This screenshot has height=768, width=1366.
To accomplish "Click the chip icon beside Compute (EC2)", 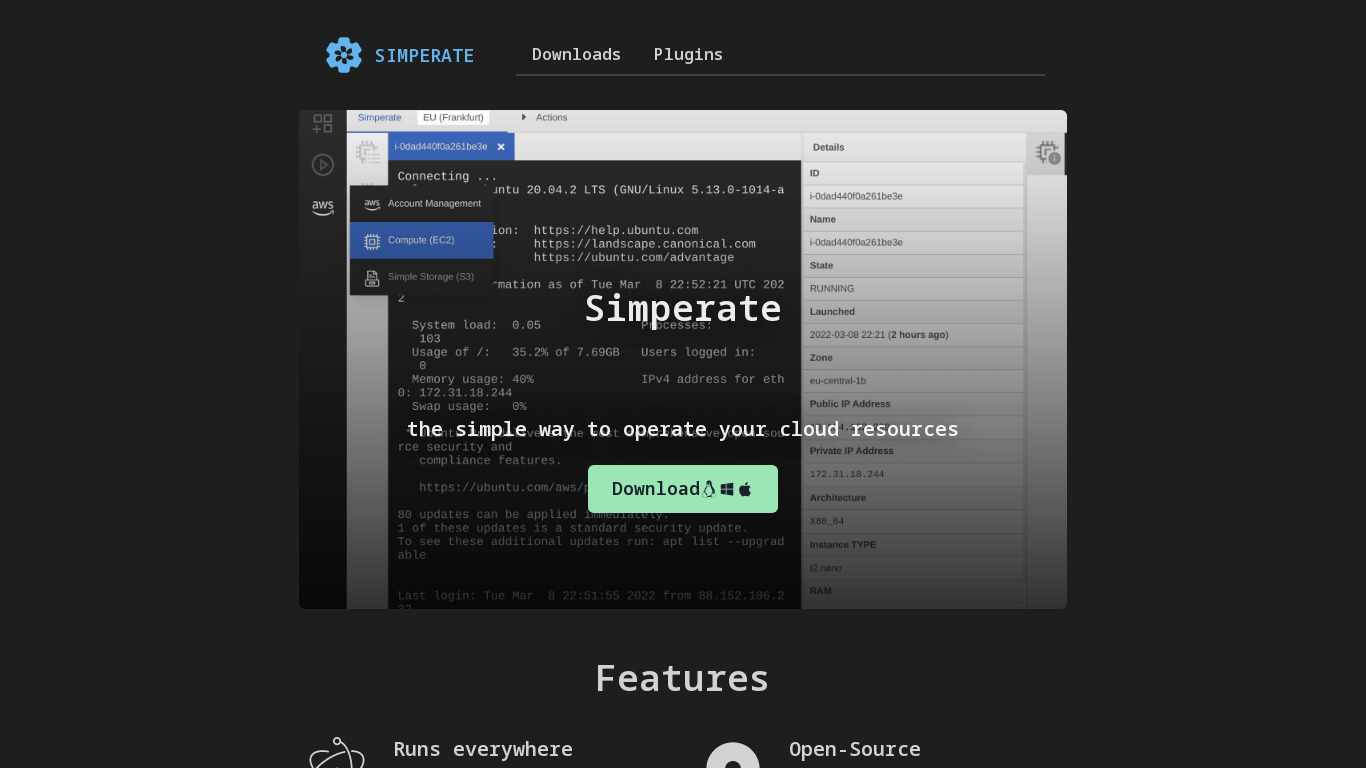I will pos(372,241).
